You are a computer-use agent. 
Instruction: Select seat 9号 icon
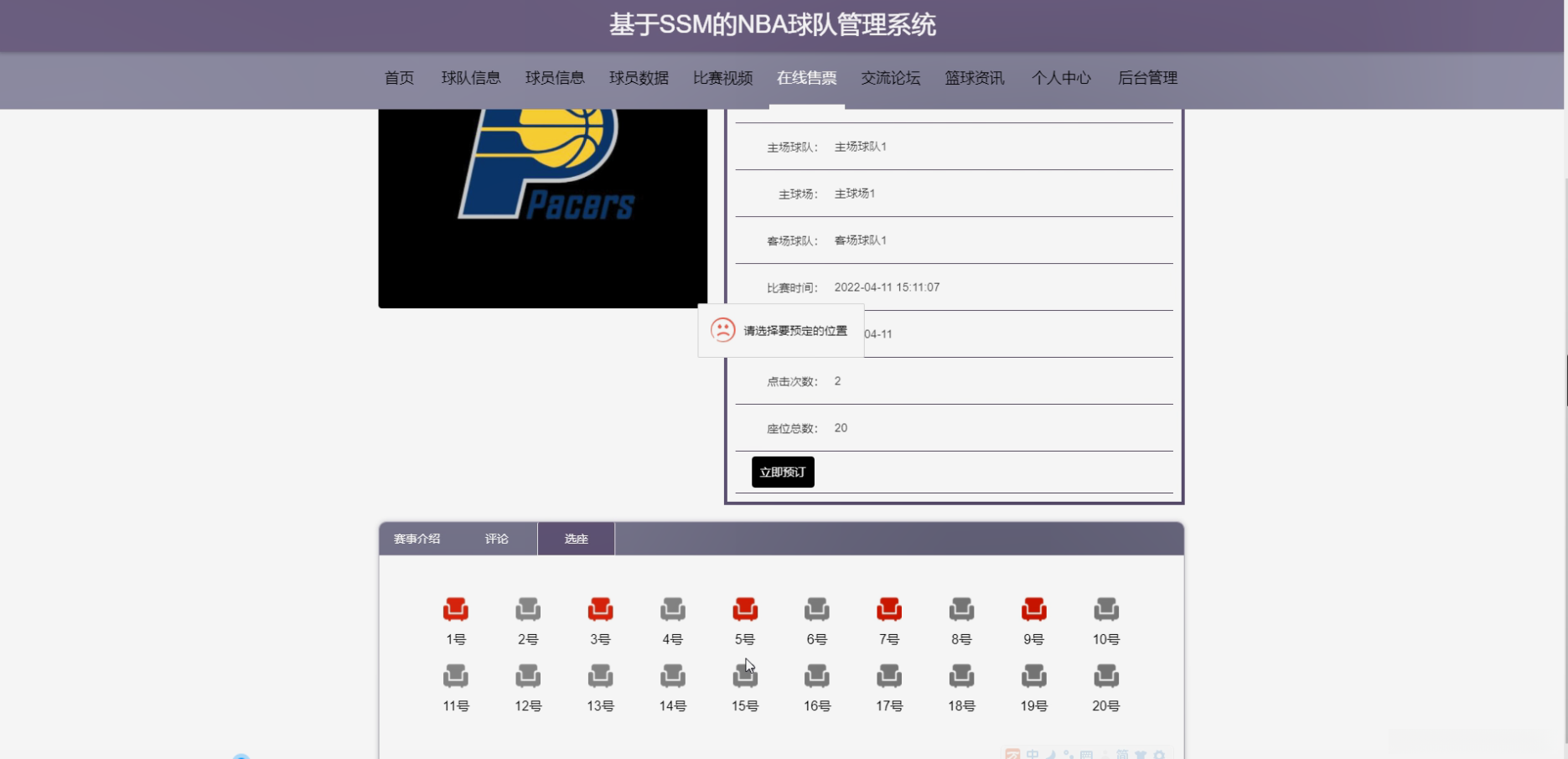1034,609
